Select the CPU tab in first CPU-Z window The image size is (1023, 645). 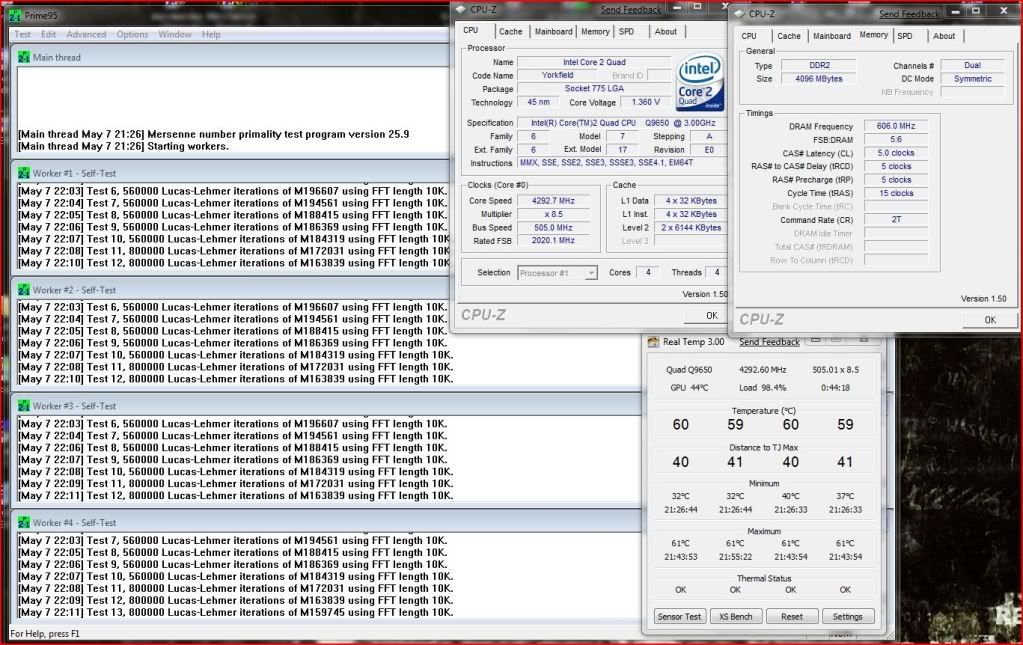click(x=471, y=30)
